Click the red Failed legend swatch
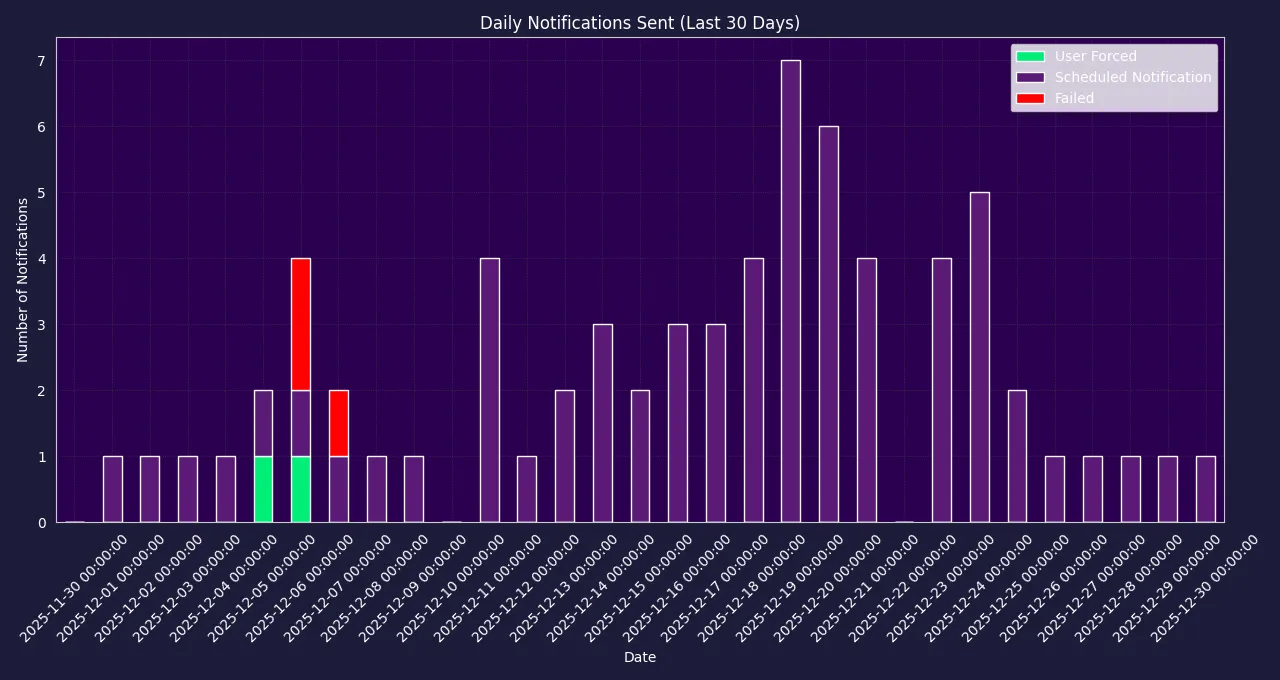 tap(1030, 98)
